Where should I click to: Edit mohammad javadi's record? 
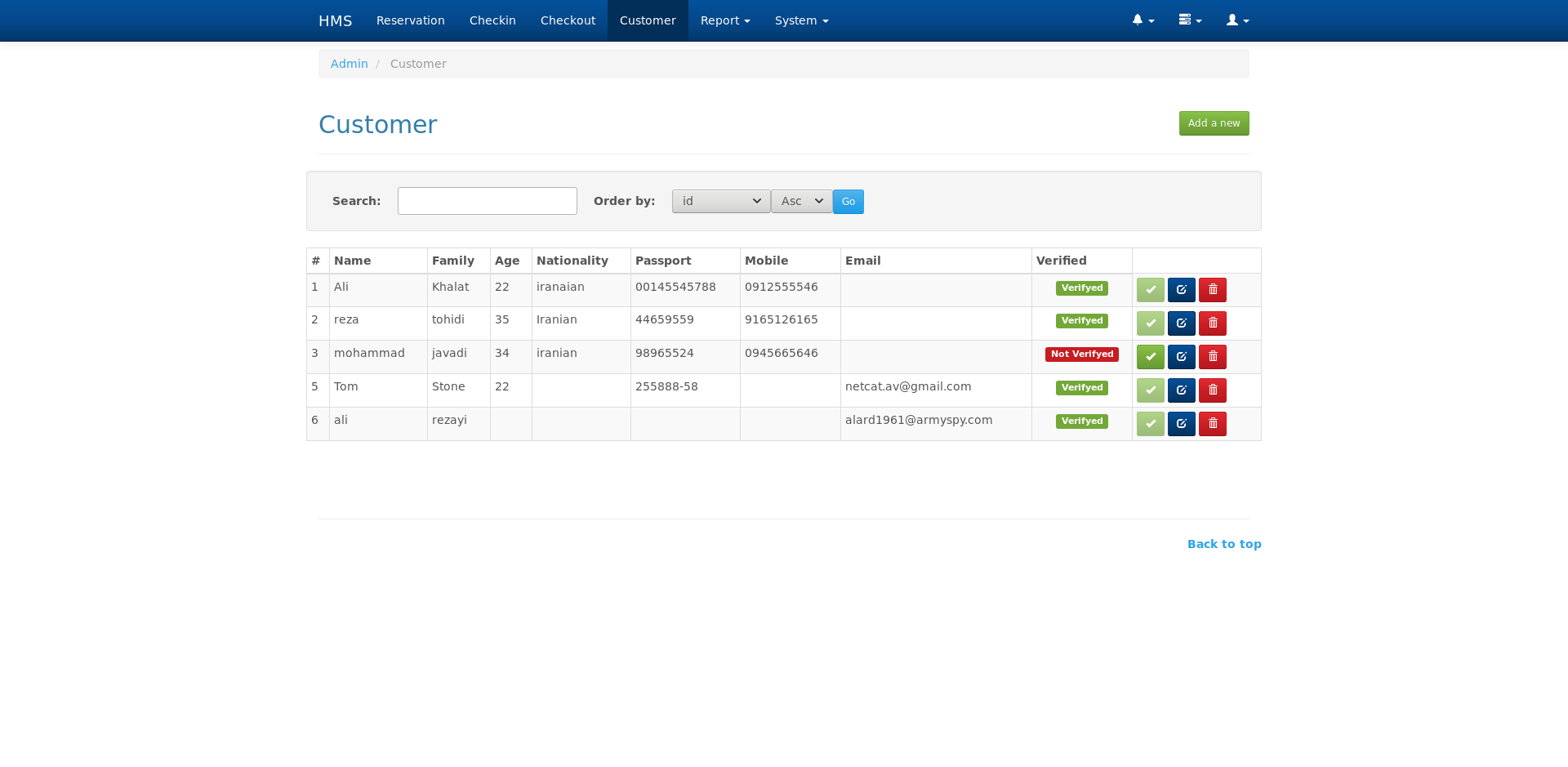click(1181, 356)
